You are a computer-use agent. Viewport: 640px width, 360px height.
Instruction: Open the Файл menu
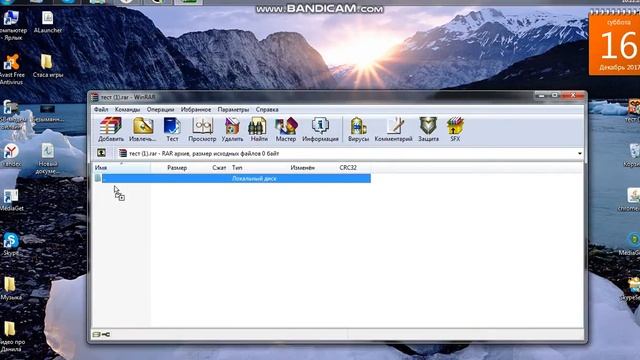101,109
